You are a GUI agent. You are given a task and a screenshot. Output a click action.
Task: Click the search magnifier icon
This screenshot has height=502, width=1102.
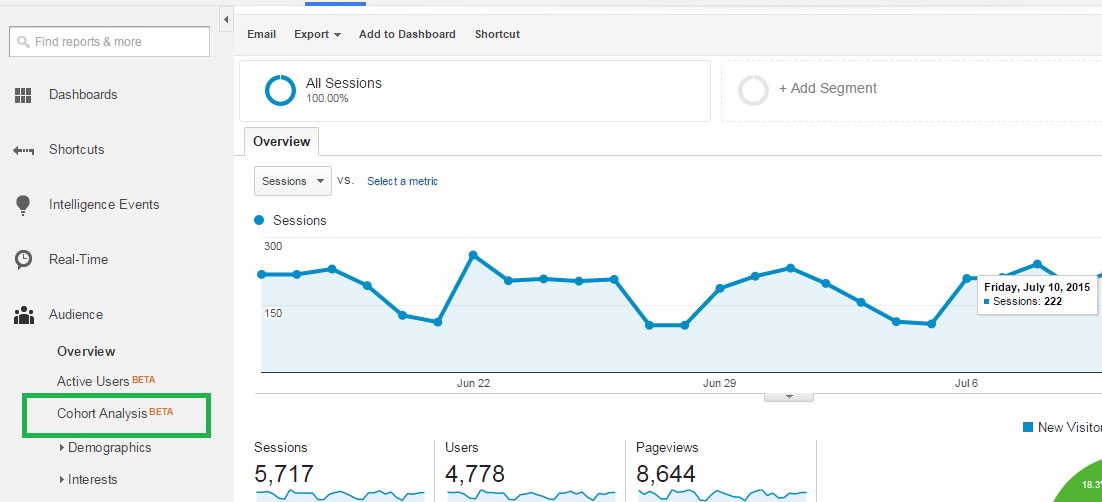pos(22,42)
